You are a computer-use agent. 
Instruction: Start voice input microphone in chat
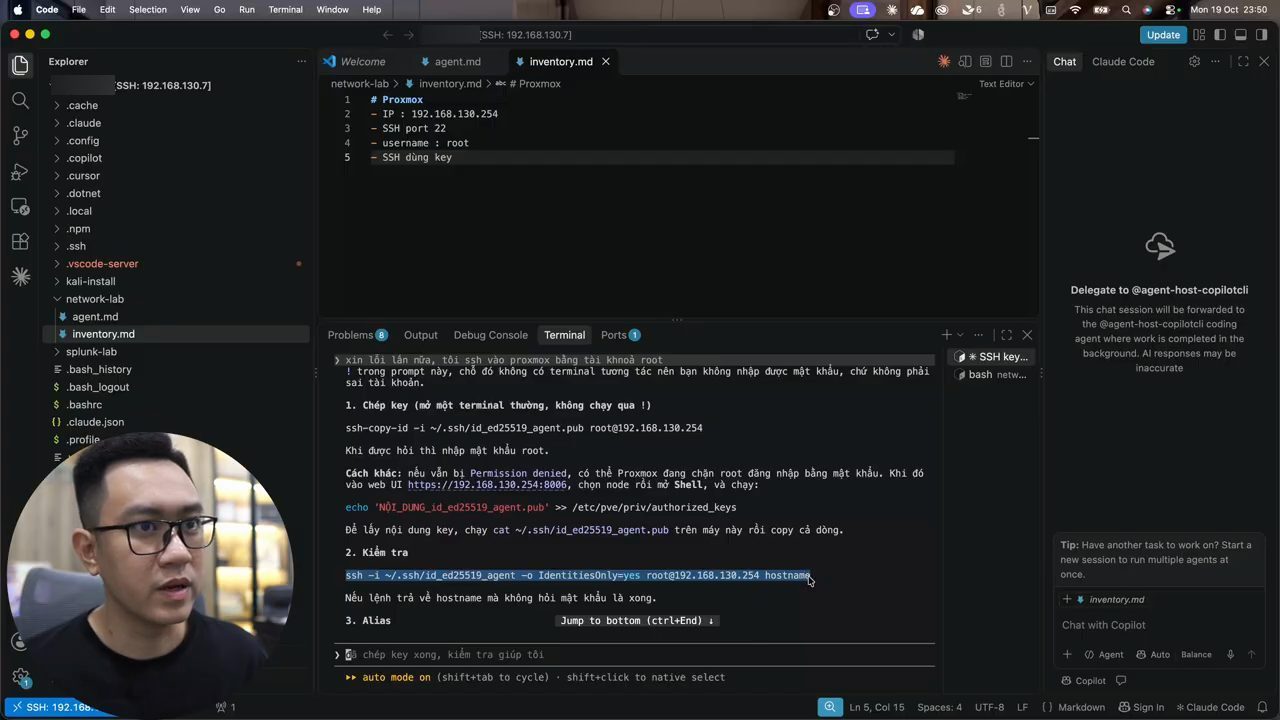(x=1231, y=655)
